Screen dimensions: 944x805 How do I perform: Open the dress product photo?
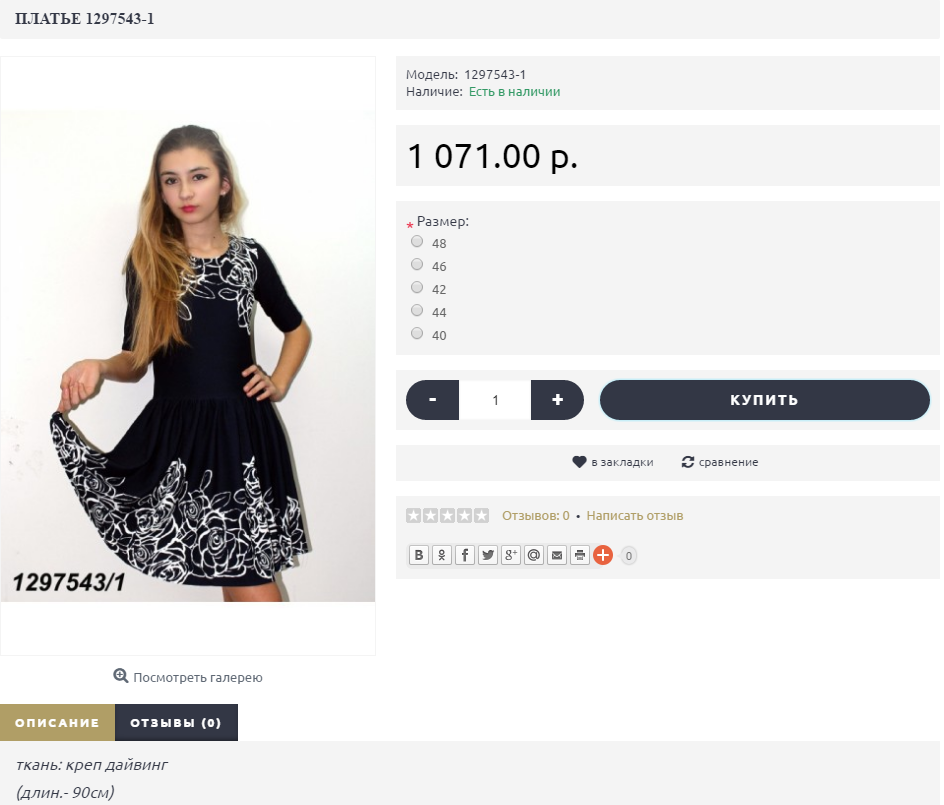pyautogui.click(x=188, y=356)
